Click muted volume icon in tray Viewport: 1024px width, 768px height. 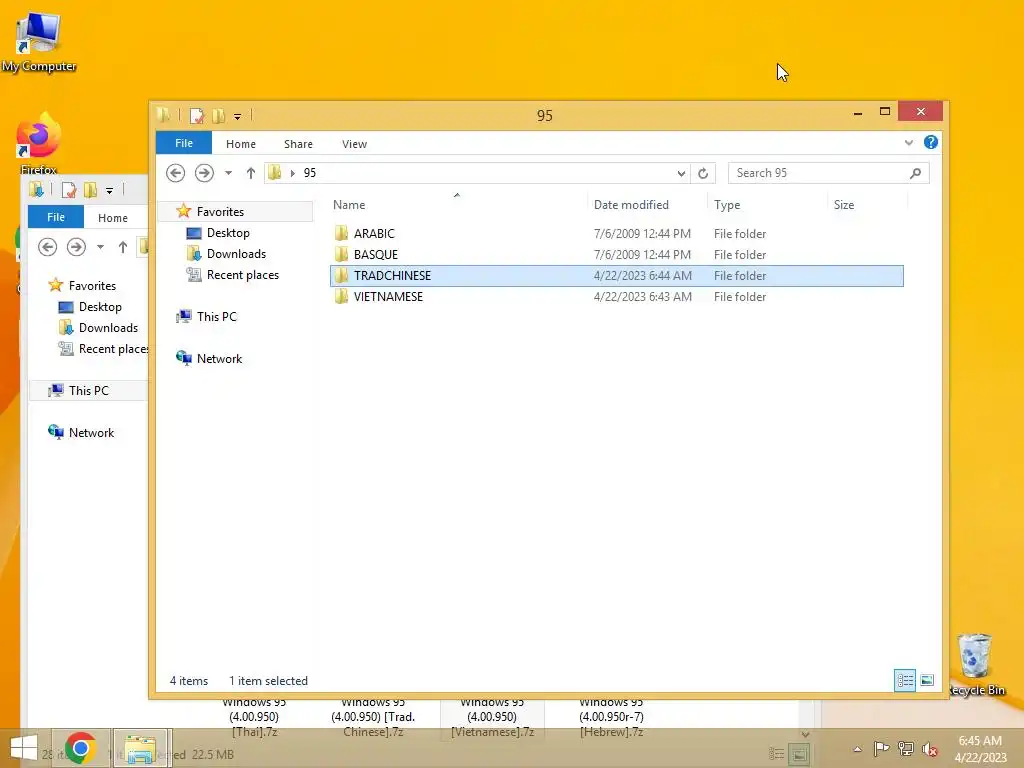click(929, 749)
